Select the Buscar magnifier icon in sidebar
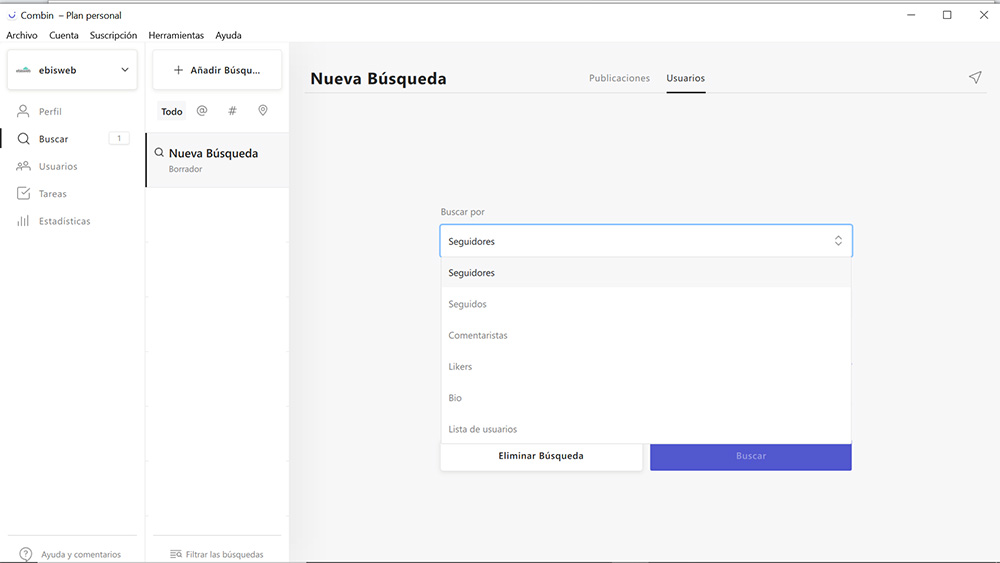1000x563 pixels. [23, 138]
